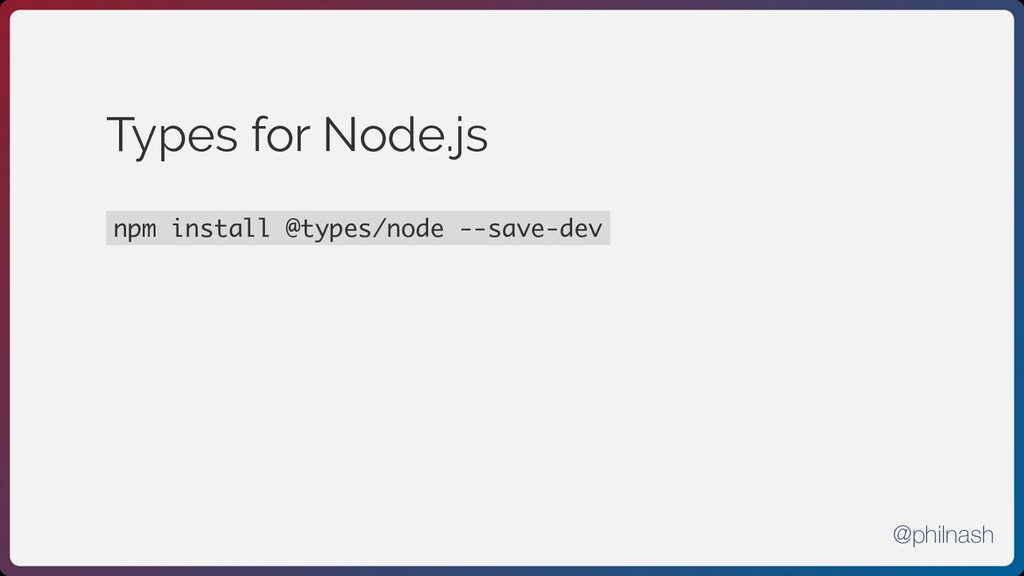The height and width of the screenshot is (576, 1024).
Task: Select the word "for" in the heading
Action: point(270,136)
